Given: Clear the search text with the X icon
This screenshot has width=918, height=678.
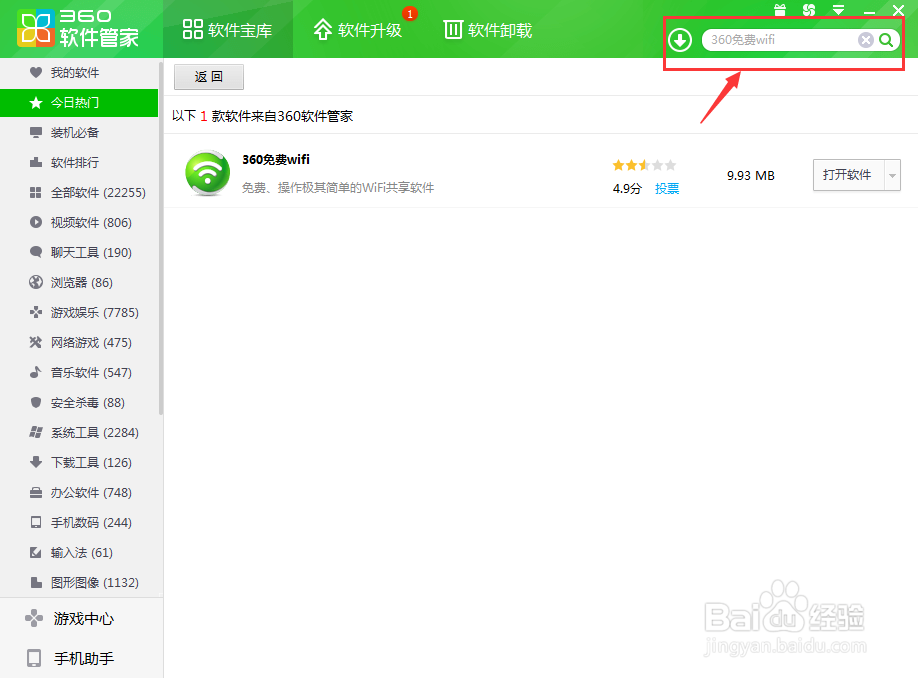Looking at the screenshot, I should 865,40.
